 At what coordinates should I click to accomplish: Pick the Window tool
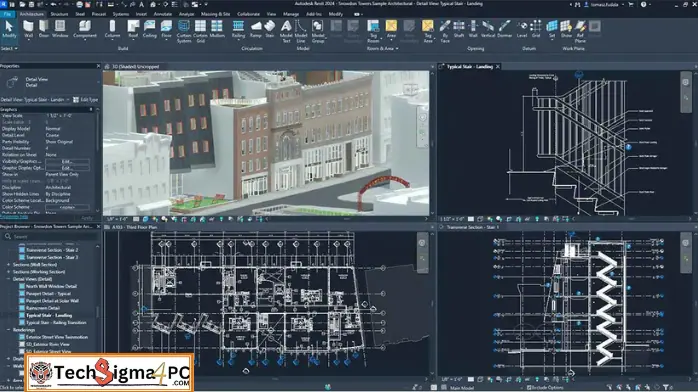(x=60, y=29)
